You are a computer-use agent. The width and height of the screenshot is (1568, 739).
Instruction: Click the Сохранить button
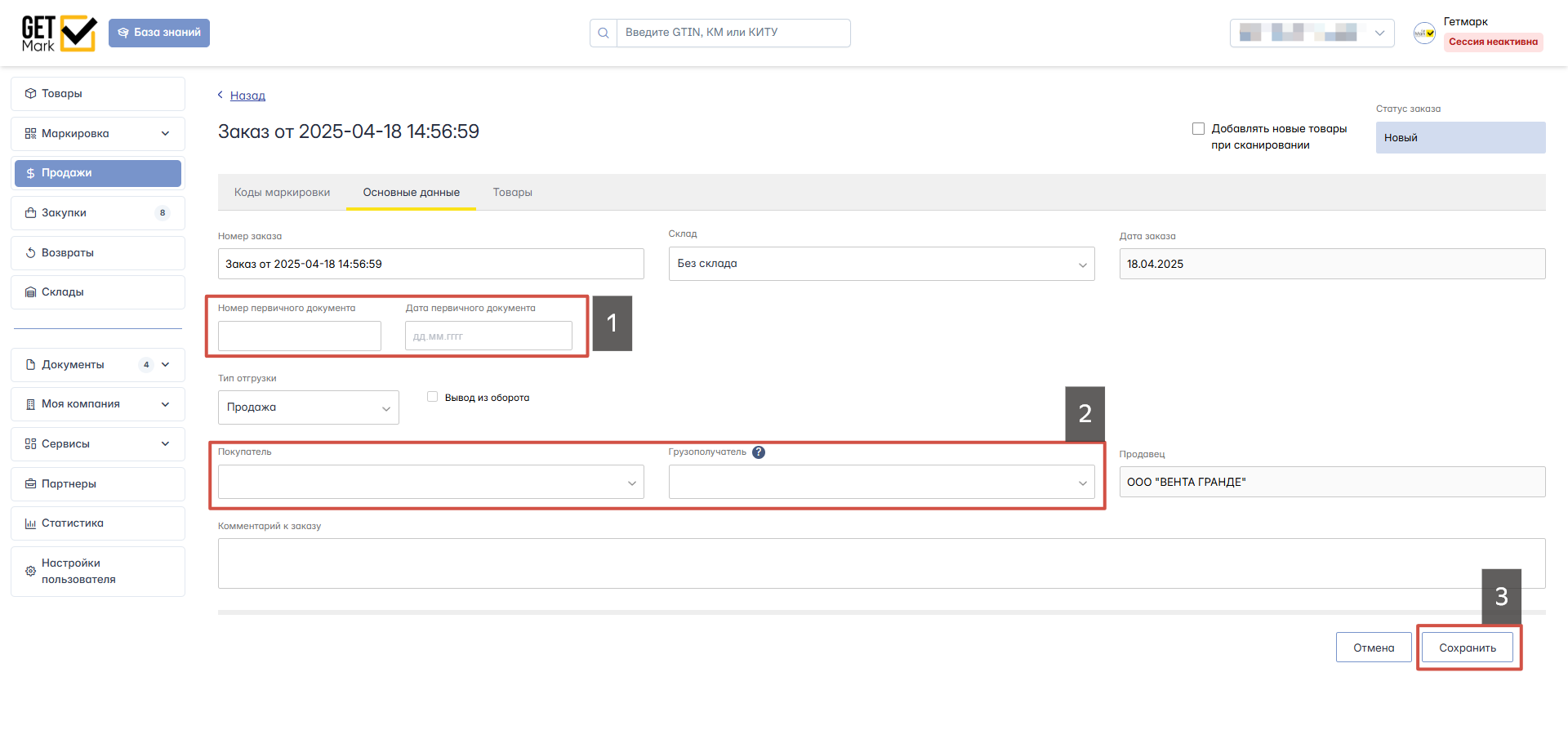[x=1468, y=648]
